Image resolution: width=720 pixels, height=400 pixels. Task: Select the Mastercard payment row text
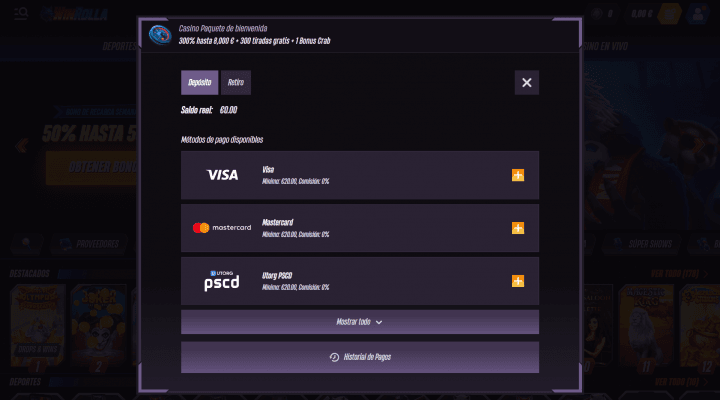point(295,228)
